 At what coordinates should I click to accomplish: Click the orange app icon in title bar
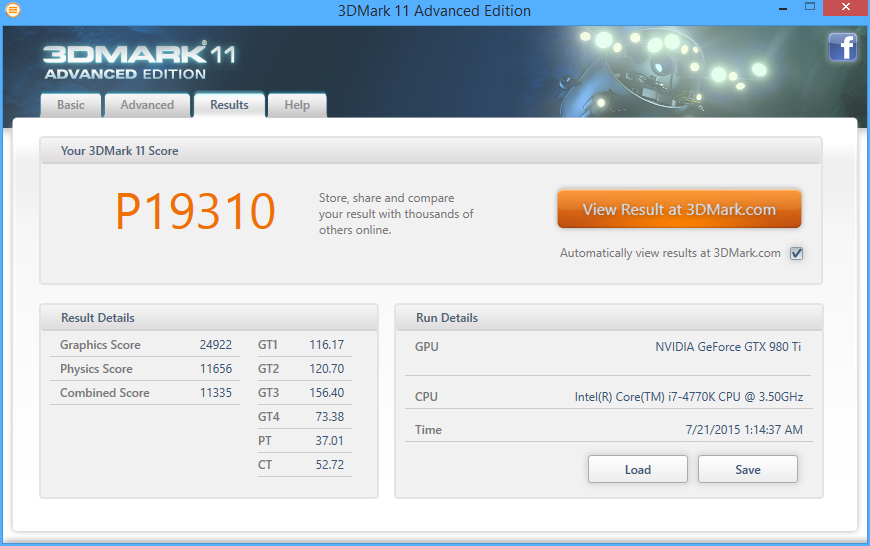(12, 10)
